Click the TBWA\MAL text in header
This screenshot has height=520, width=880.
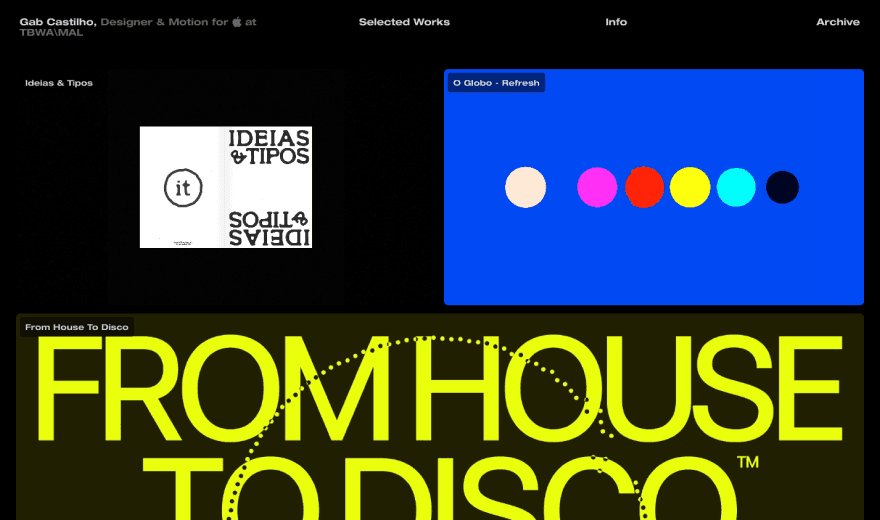pos(51,33)
